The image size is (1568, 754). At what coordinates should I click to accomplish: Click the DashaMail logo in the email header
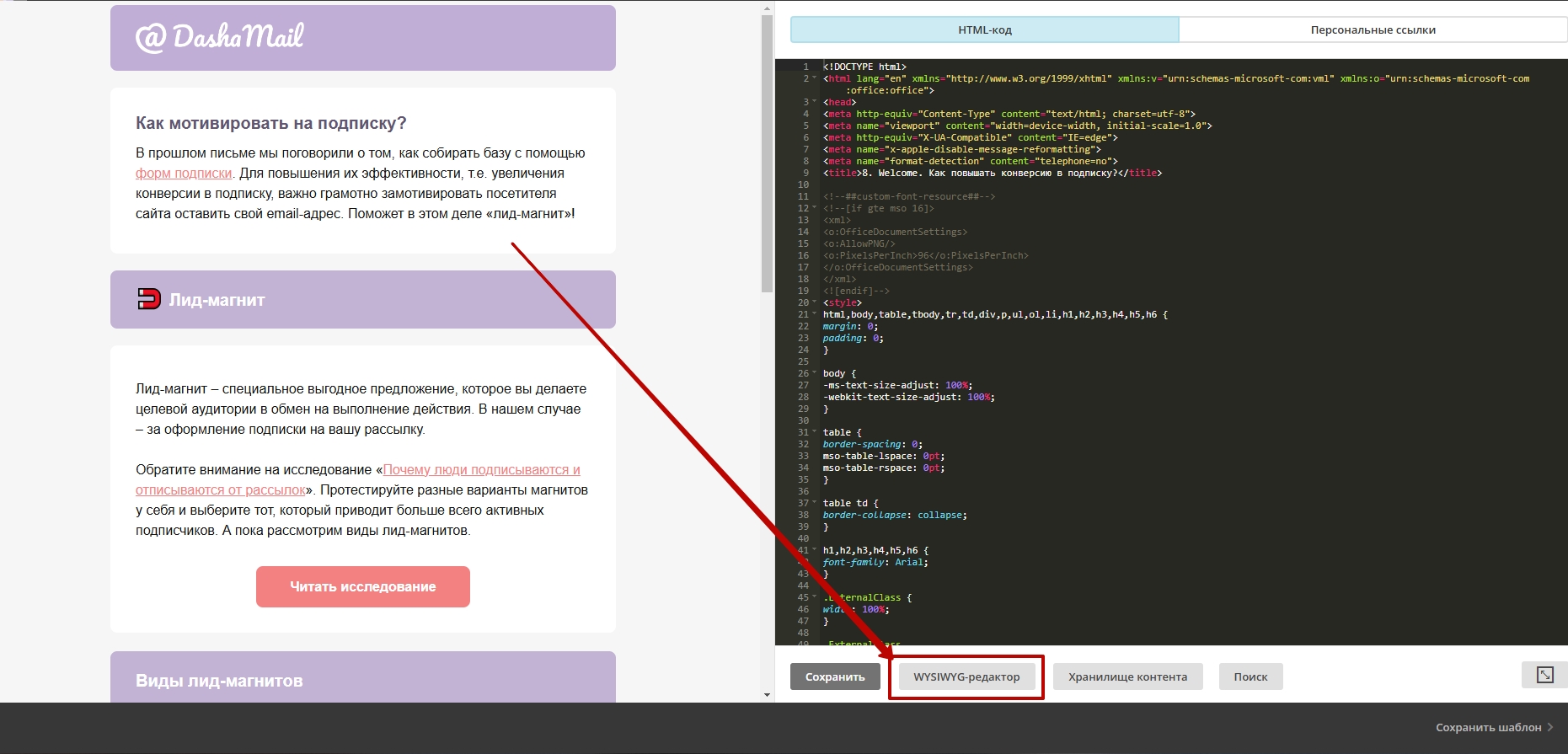(x=219, y=38)
